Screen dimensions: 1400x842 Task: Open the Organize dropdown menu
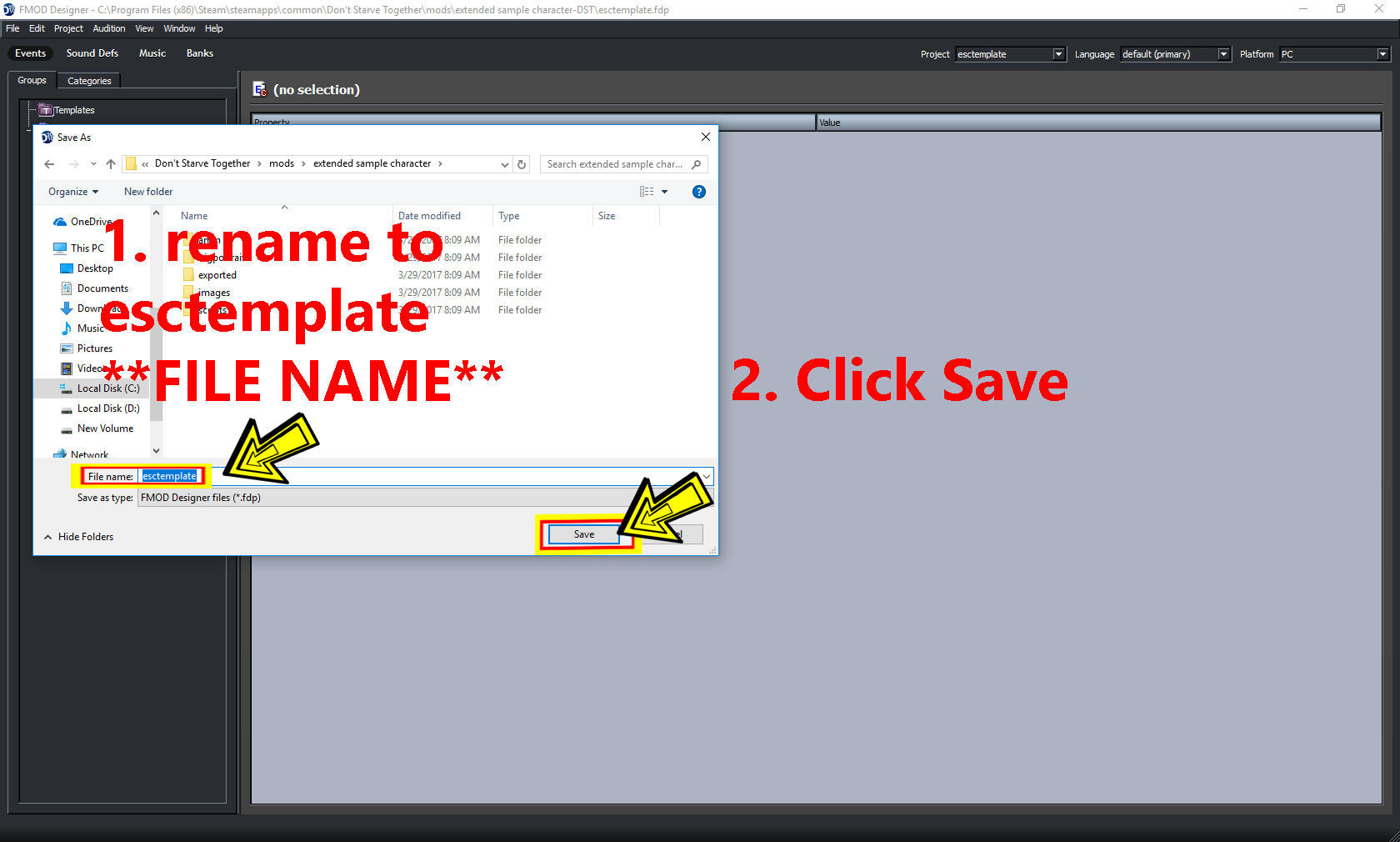pyautogui.click(x=73, y=192)
